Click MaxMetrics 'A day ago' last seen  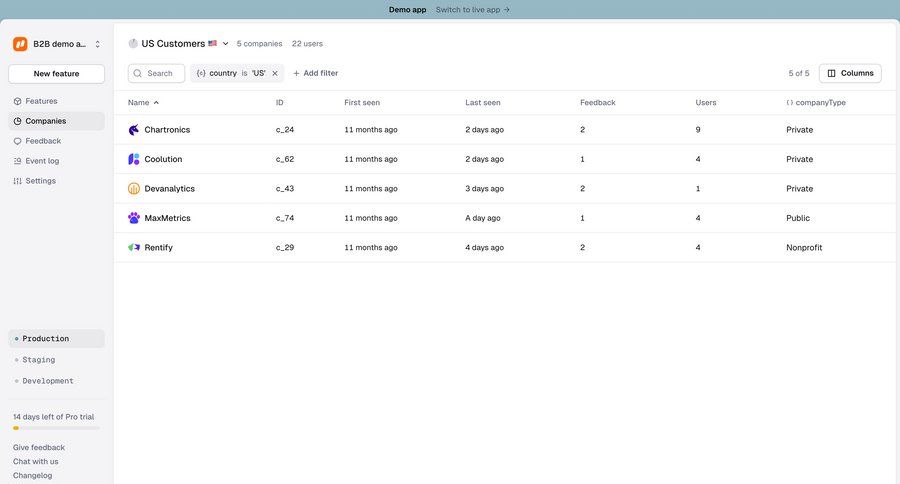tap(483, 218)
